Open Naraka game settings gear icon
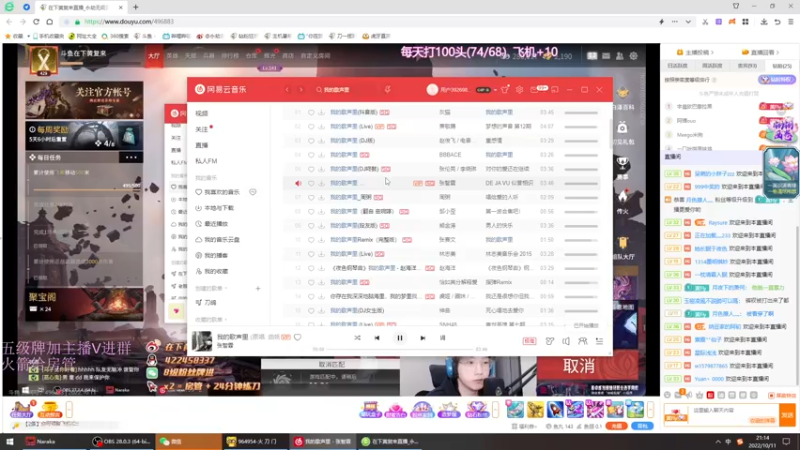The image size is (800, 450). 633,56
